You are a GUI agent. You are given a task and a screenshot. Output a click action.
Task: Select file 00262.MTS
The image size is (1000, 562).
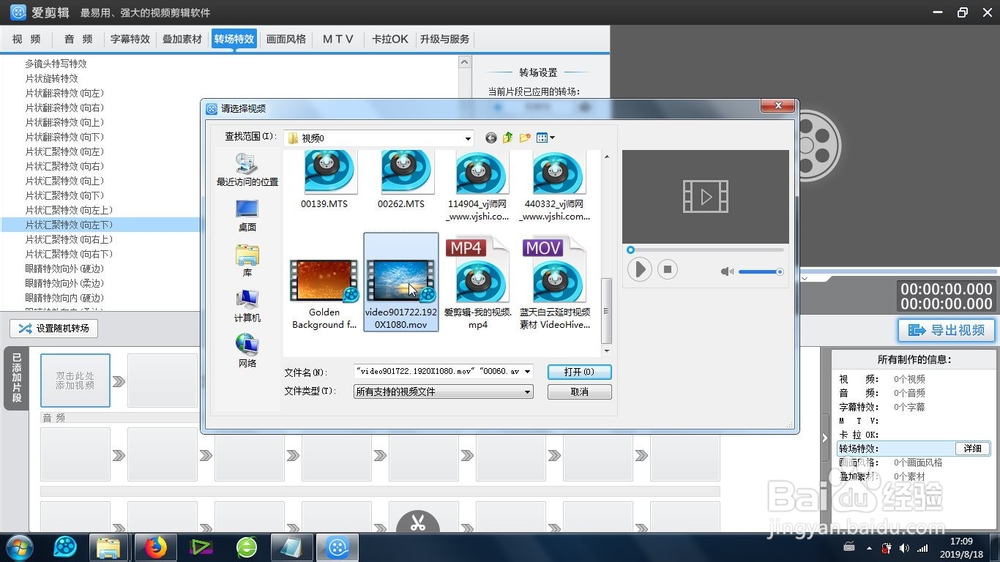pos(401,181)
